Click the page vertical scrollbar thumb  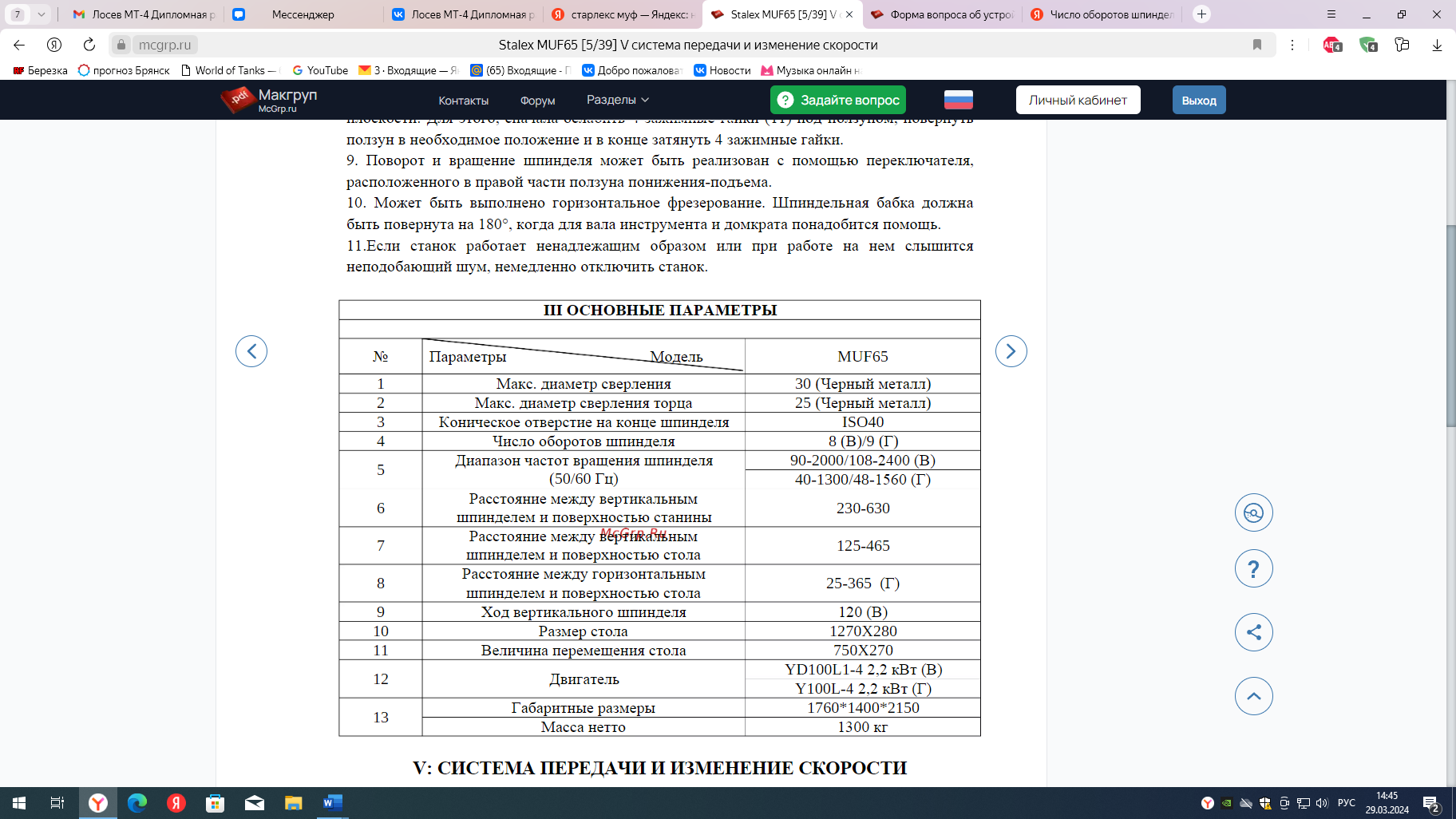pos(1450,326)
